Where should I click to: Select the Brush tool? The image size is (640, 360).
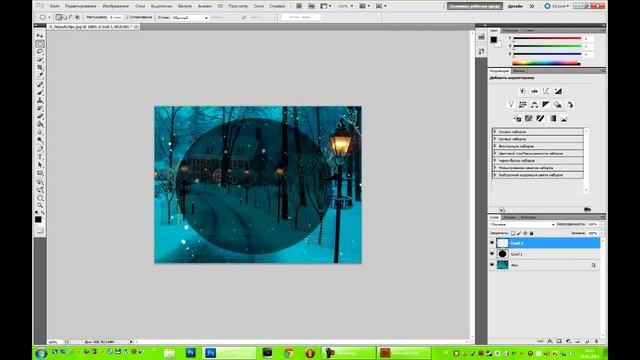tap(40, 93)
